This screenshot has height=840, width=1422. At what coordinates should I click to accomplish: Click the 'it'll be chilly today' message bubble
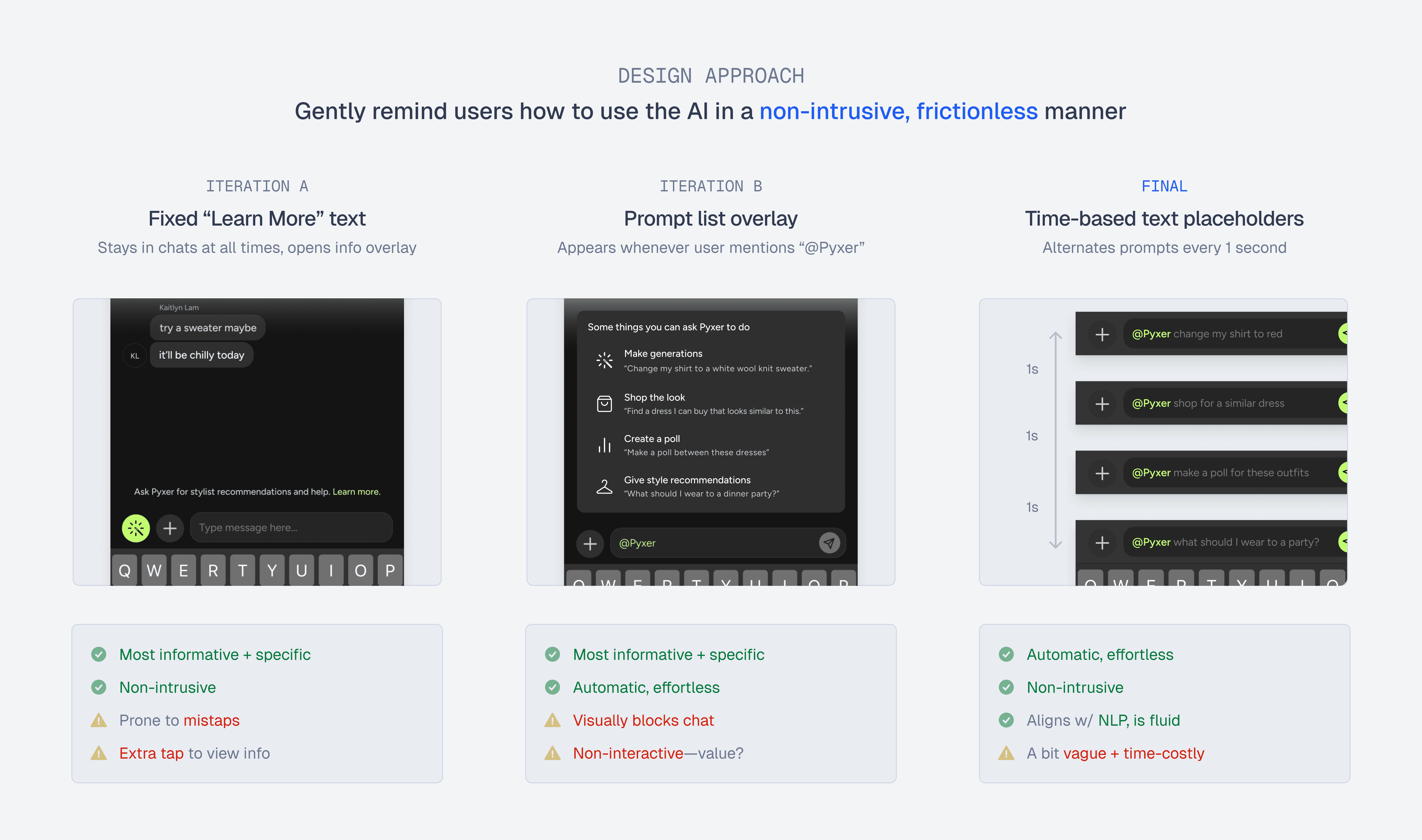coord(202,355)
